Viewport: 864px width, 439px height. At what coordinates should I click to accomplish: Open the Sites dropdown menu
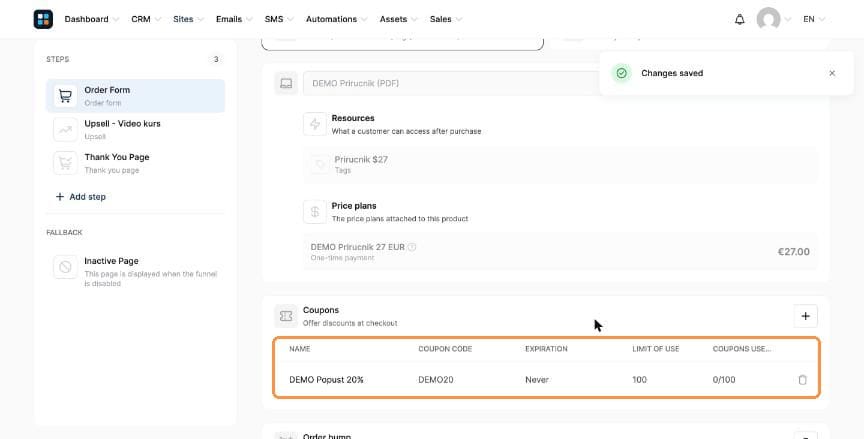188,19
